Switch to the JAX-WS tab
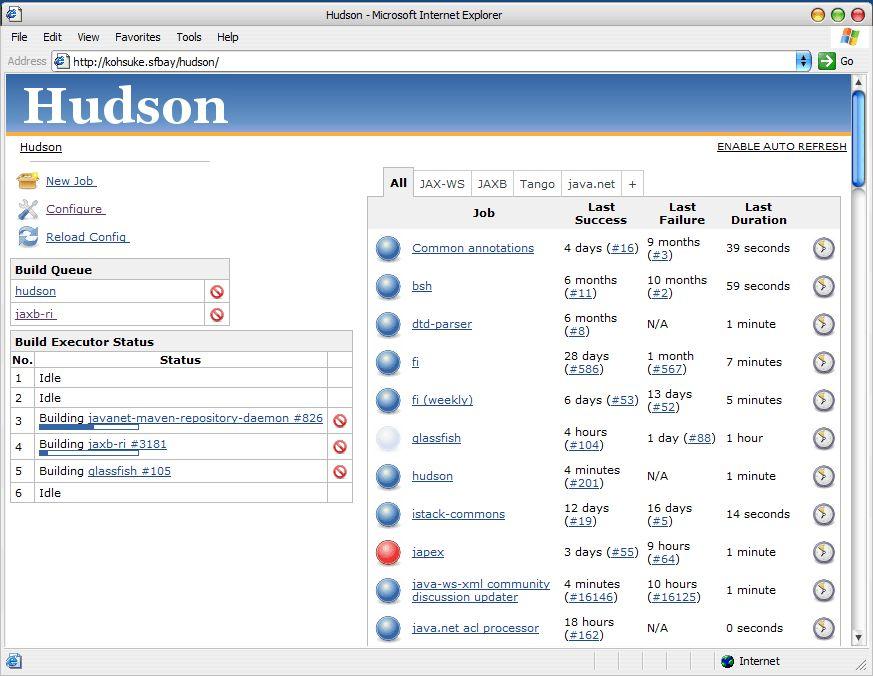 click(x=442, y=184)
